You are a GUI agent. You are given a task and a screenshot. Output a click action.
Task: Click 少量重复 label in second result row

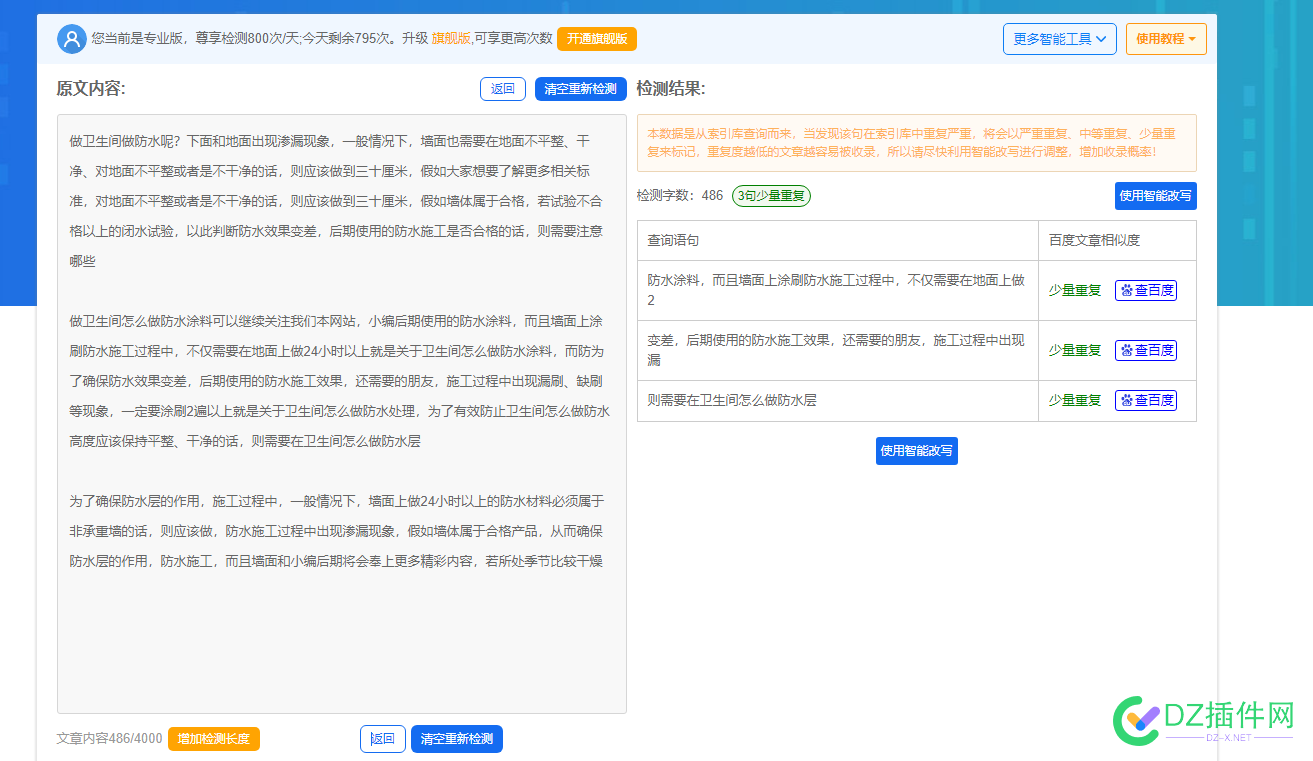1075,351
